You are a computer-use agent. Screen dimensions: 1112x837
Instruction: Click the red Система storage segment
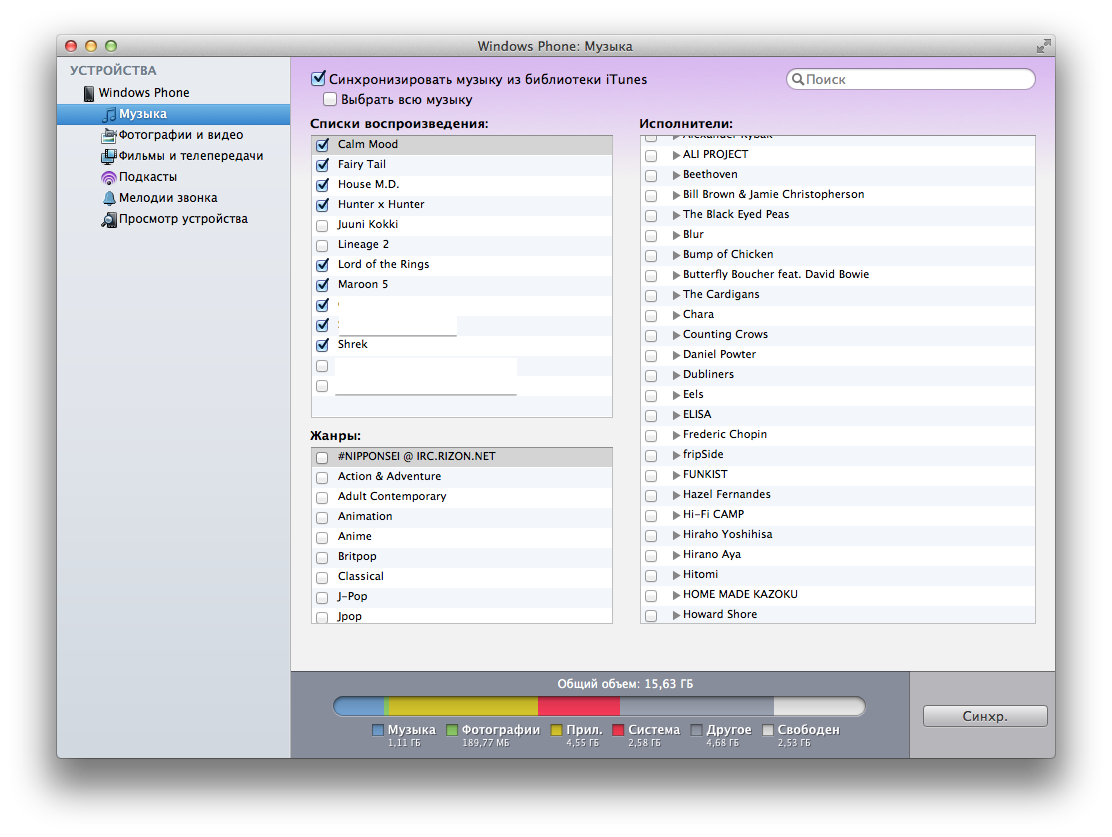click(x=579, y=706)
